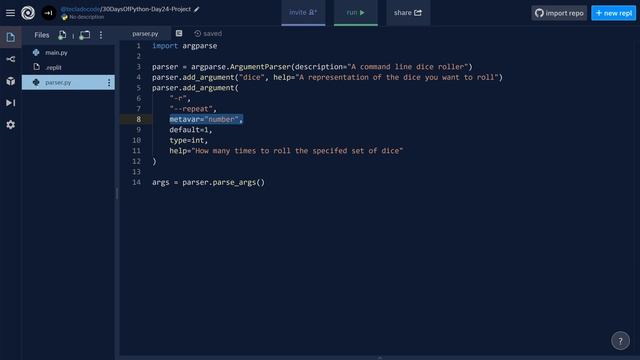Click 'args = parser.parse_args()' line

pos(208,182)
